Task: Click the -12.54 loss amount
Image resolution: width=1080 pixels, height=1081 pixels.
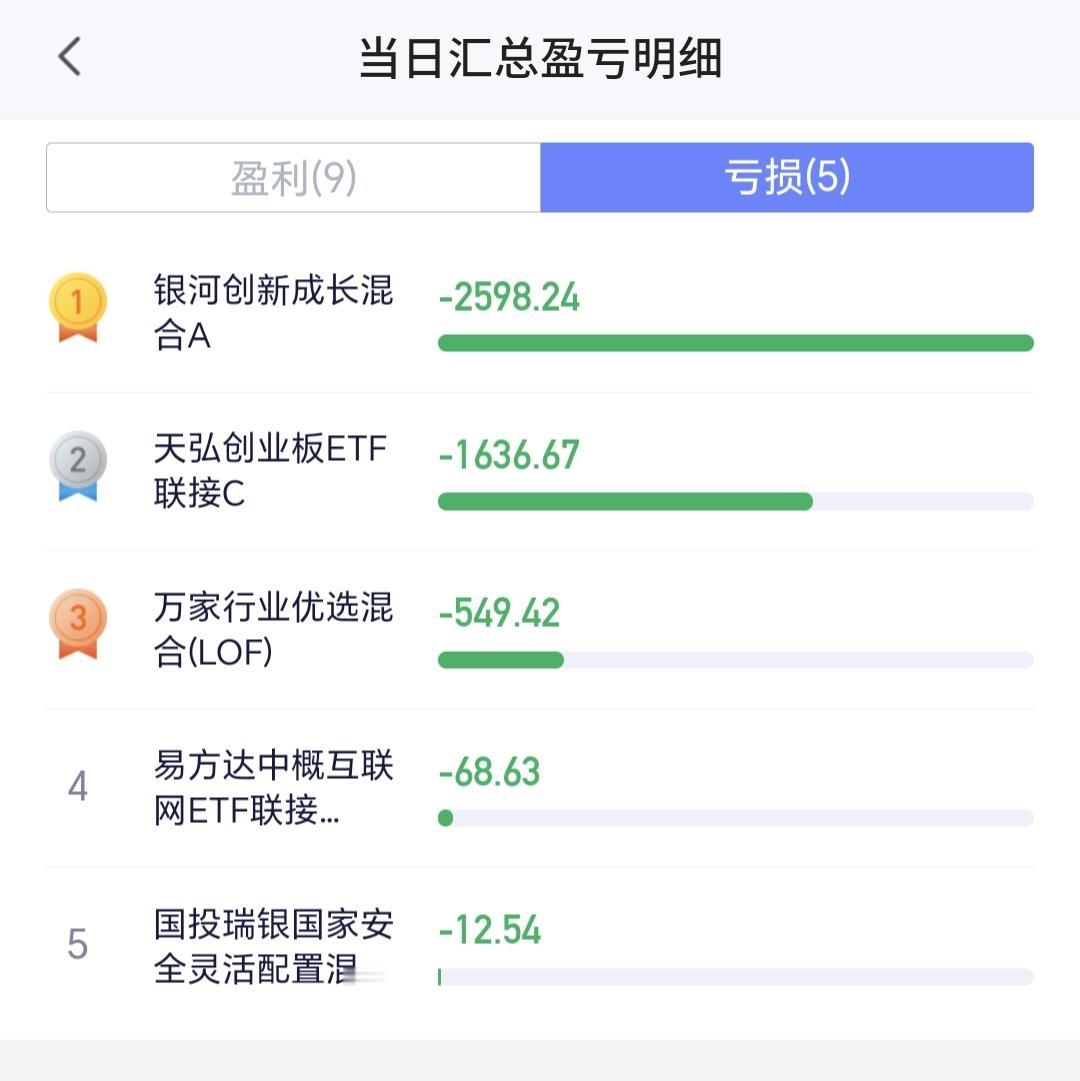Action: [489, 930]
